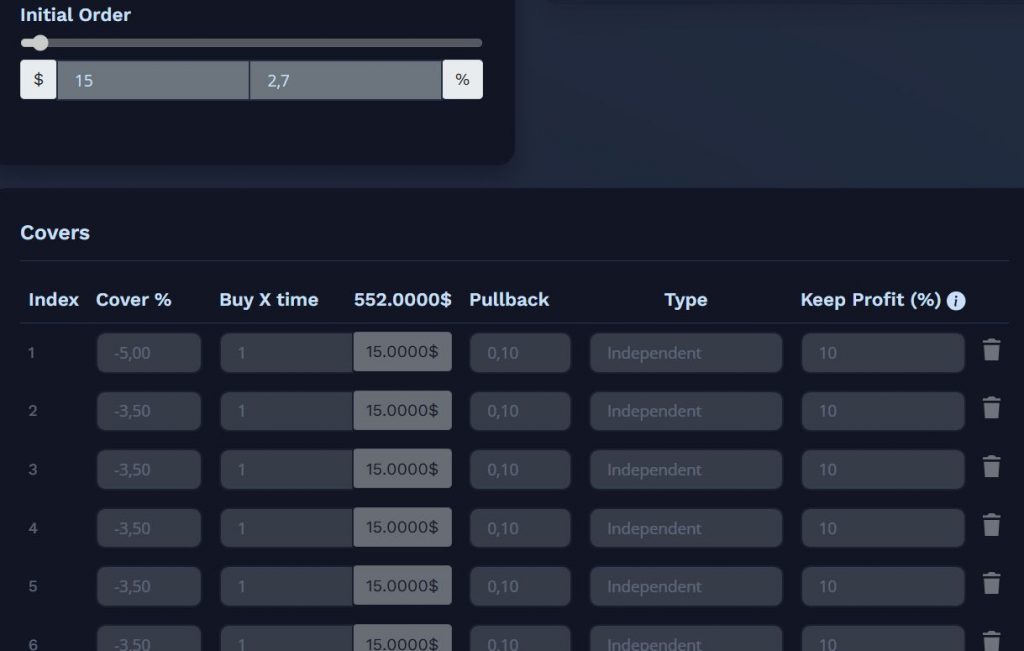Remove cover row 5 using trash icon

991,584
